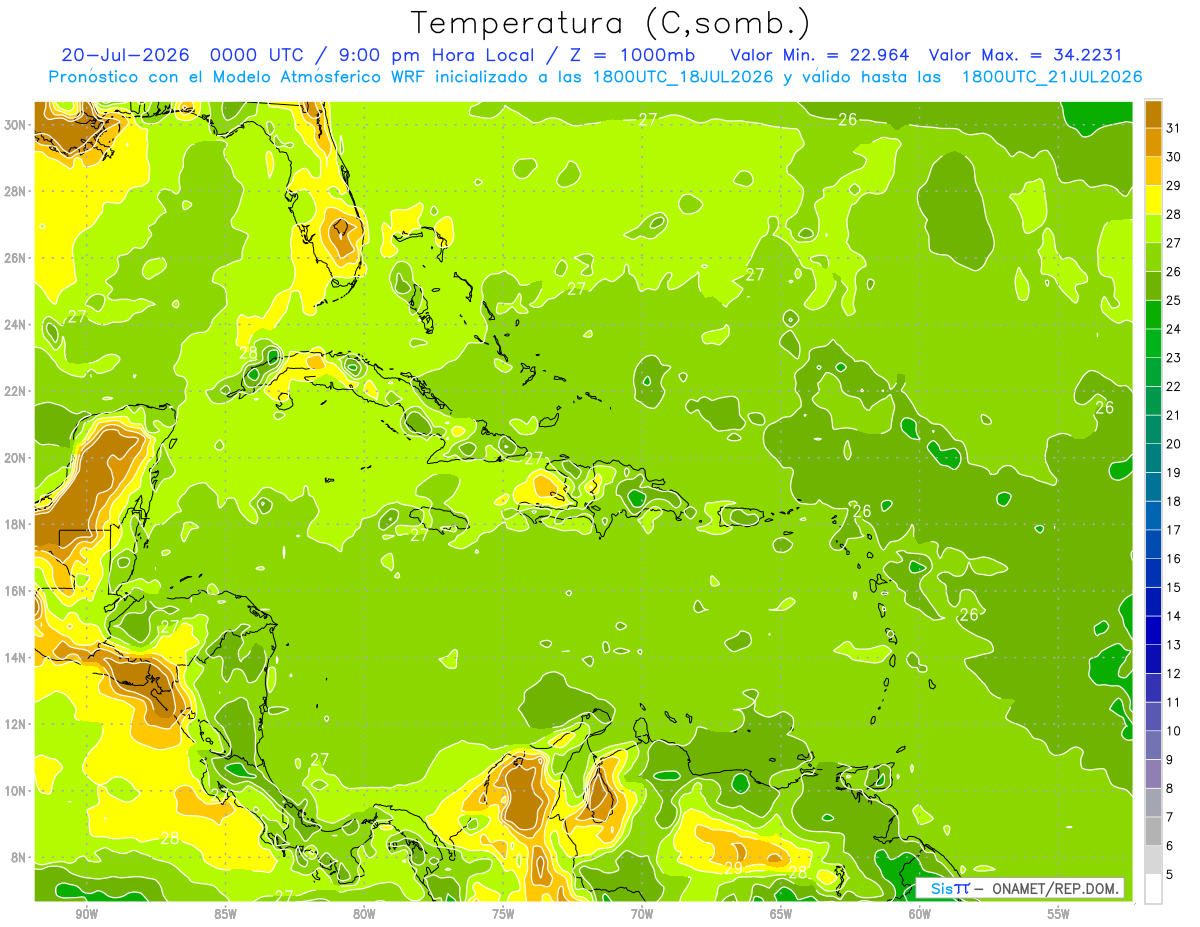Click the "18N" latitude axis label
The image size is (1200, 927).
16,524
